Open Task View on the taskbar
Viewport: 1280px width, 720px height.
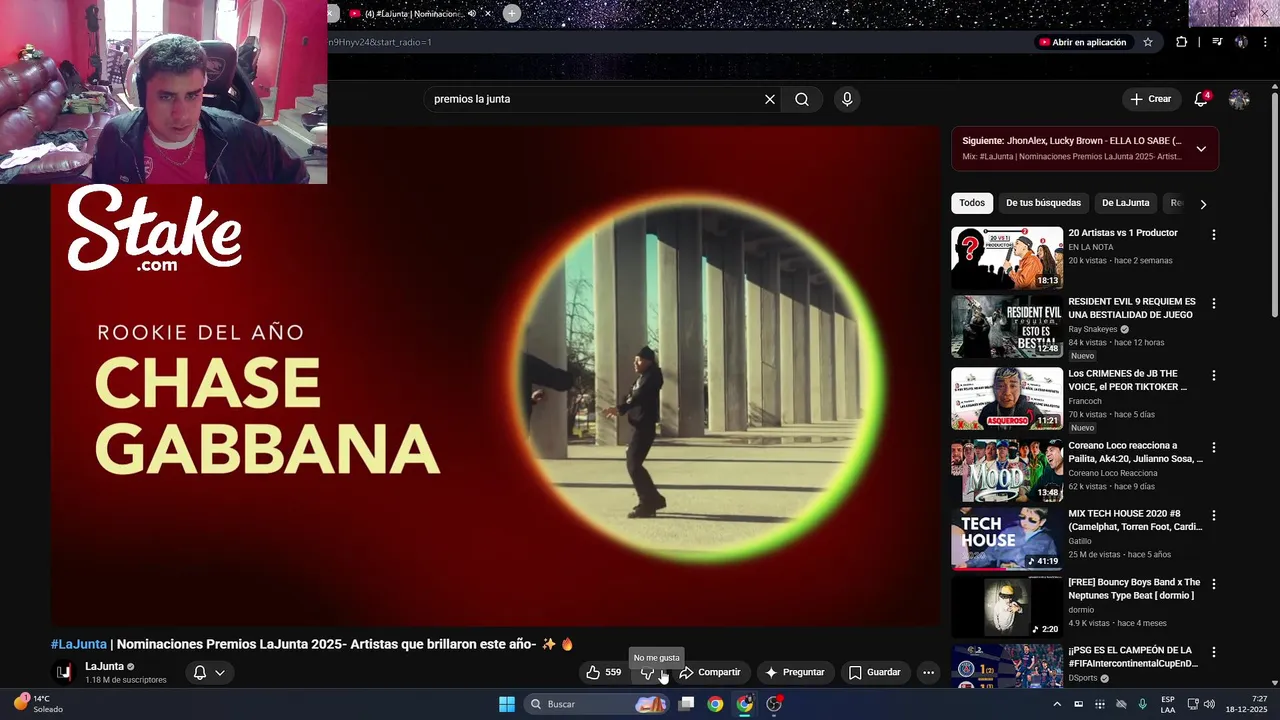[686, 704]
